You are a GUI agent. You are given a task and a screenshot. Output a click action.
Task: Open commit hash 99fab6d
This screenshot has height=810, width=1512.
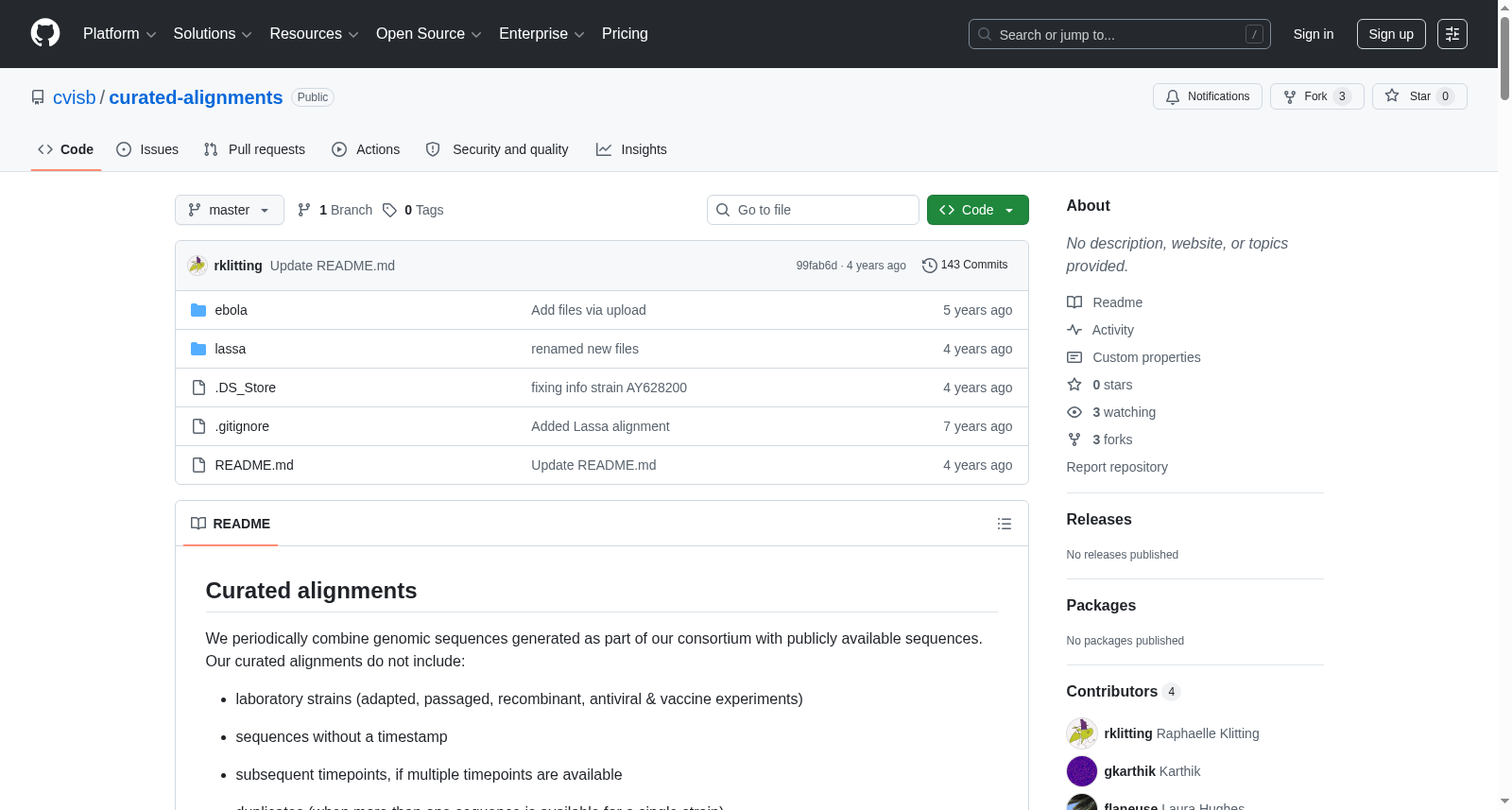pyautogui.click(x=816, y=266)
